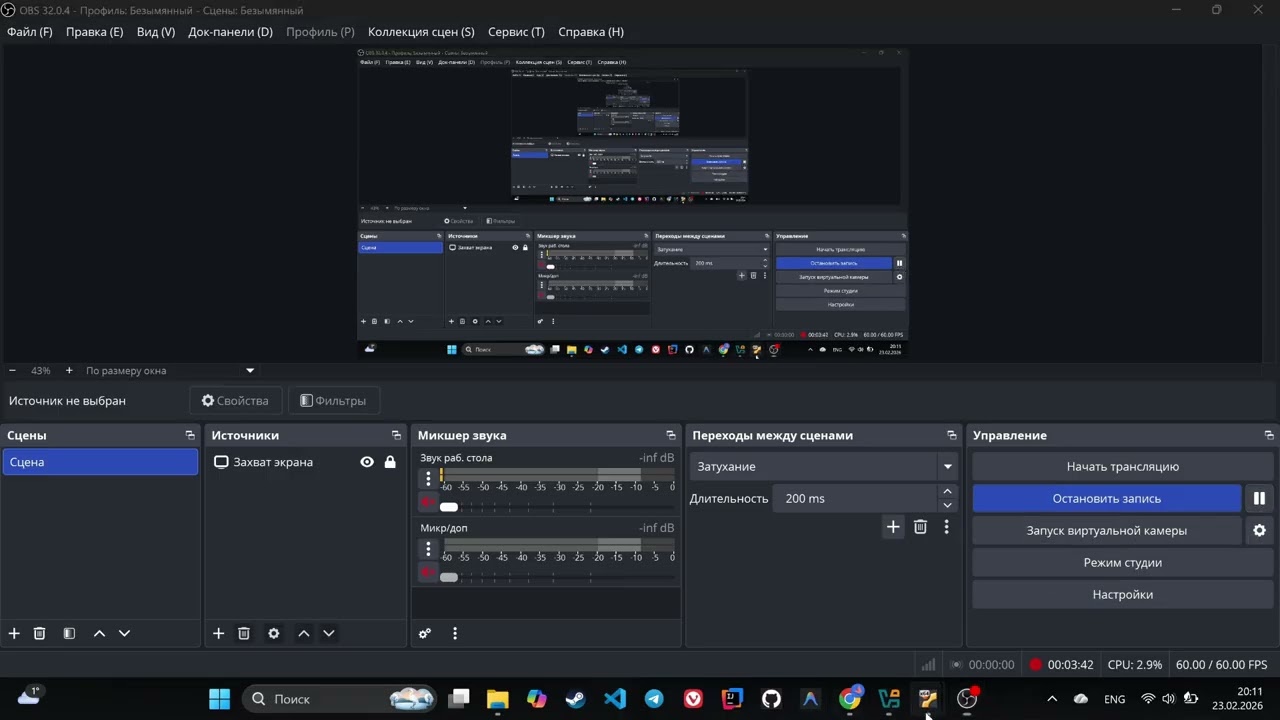Undock the Сцены panel
Screen dimensions: 1280x720
click(190, 435)
